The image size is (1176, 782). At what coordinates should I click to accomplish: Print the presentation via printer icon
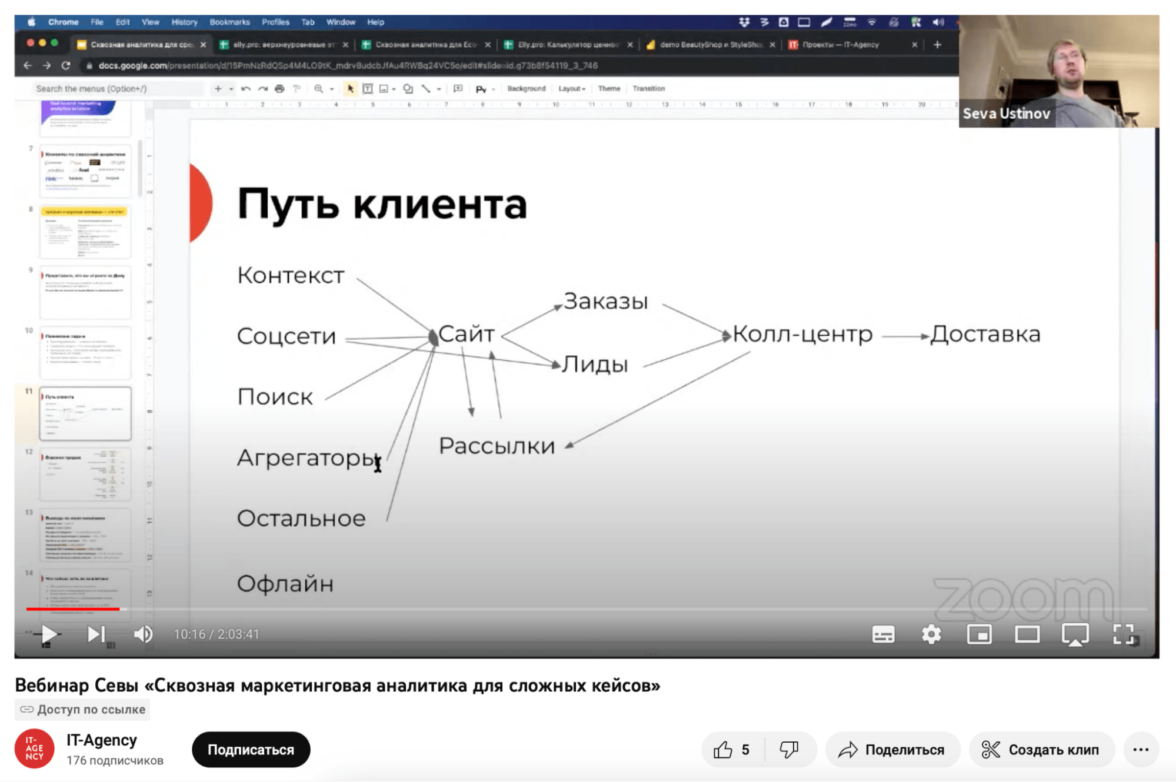point(279,88)
